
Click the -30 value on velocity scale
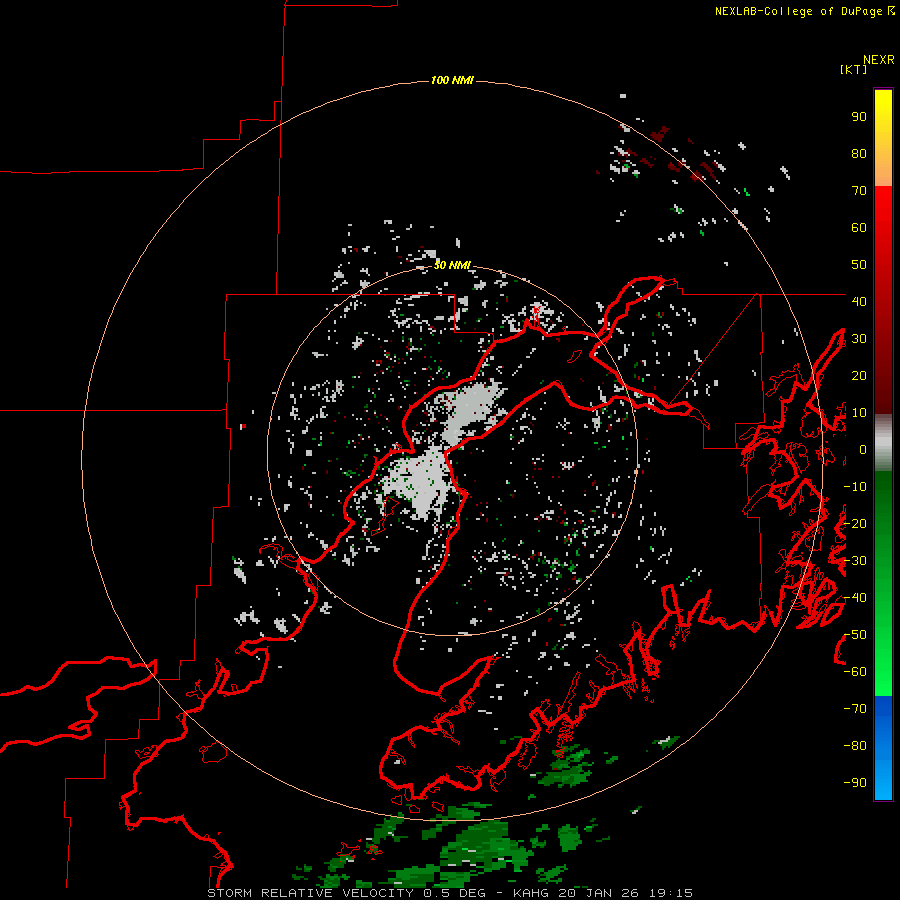click(855, 561)
